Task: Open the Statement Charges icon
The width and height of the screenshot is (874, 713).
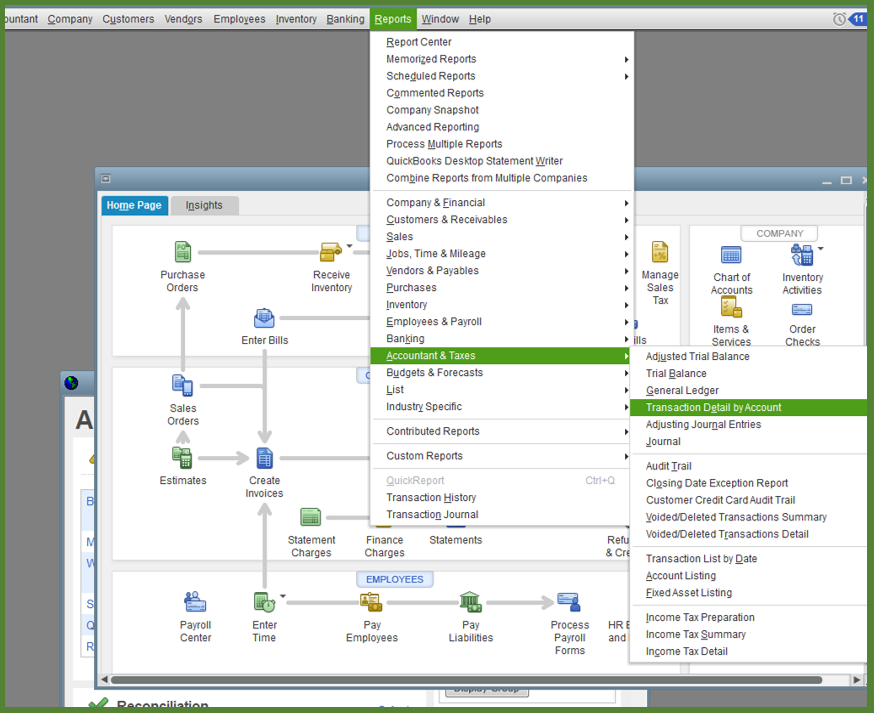Action: tap(310, 517)
